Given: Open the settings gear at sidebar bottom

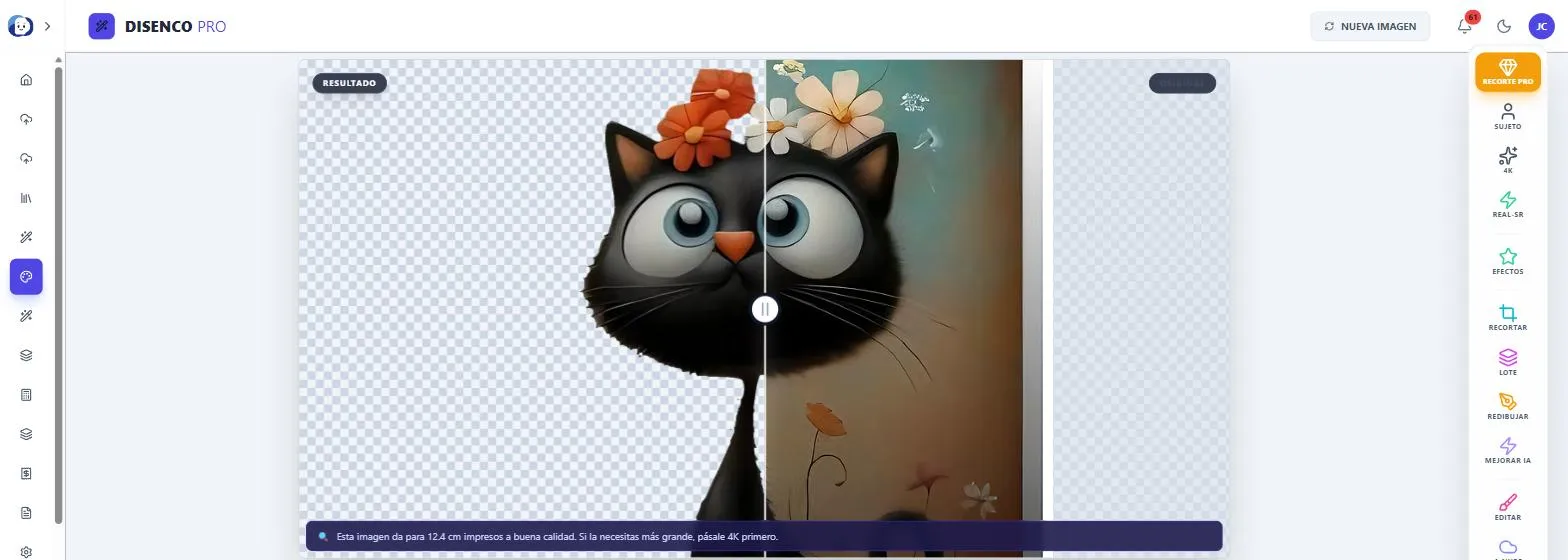Looking at the screenshot, I should coord(26,552).
